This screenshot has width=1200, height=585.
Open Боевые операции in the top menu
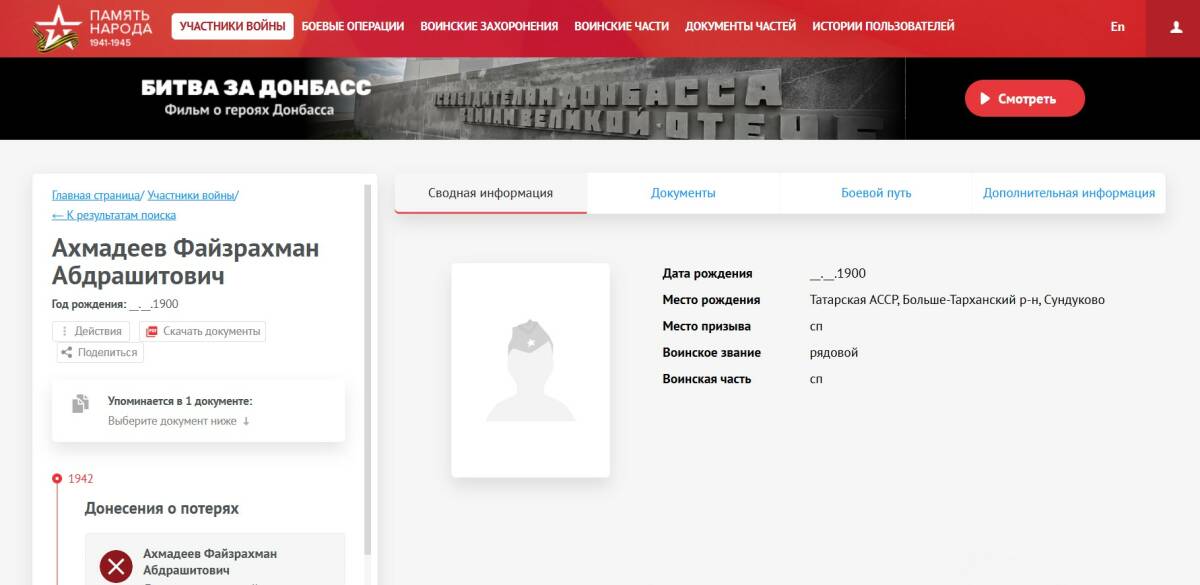tap(353, 26)
